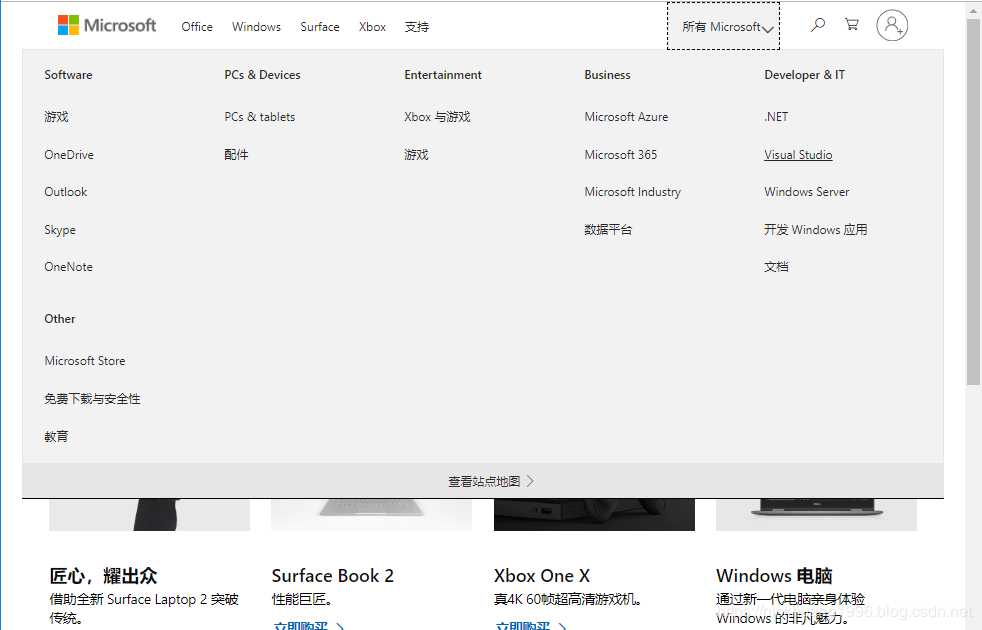Image resolution: width=982 pixels, height=630 pixels.
Task: Click the Xbox One X title
Action: click(542, 576)
